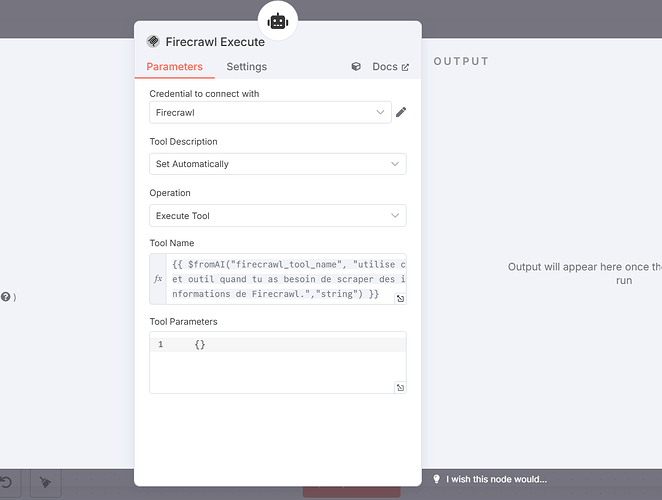Click the clean-up broom icon at bottom

[46, 482]
